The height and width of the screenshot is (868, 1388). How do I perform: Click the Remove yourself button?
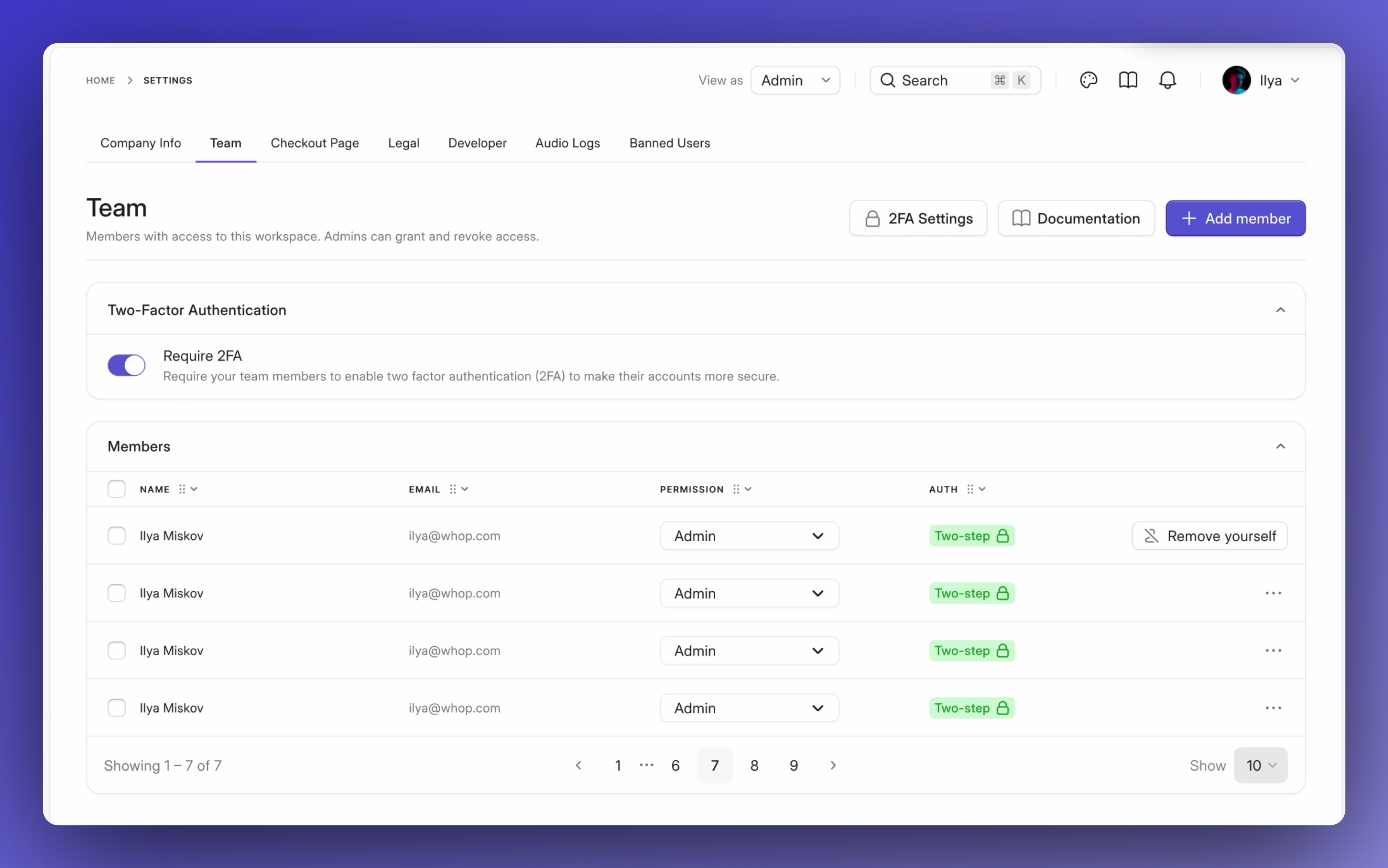[x=1210, y=536]
